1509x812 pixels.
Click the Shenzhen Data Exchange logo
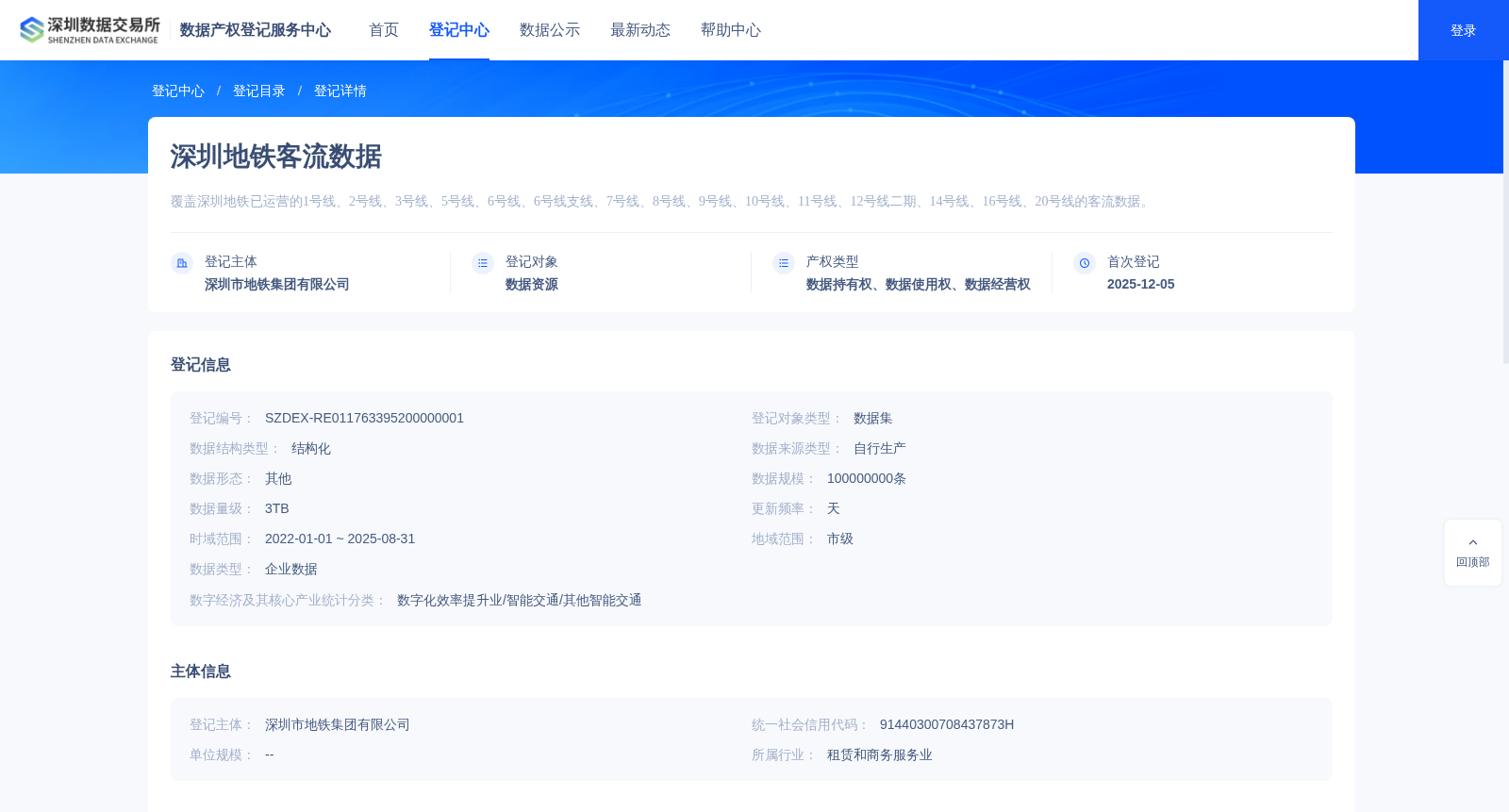90,30
